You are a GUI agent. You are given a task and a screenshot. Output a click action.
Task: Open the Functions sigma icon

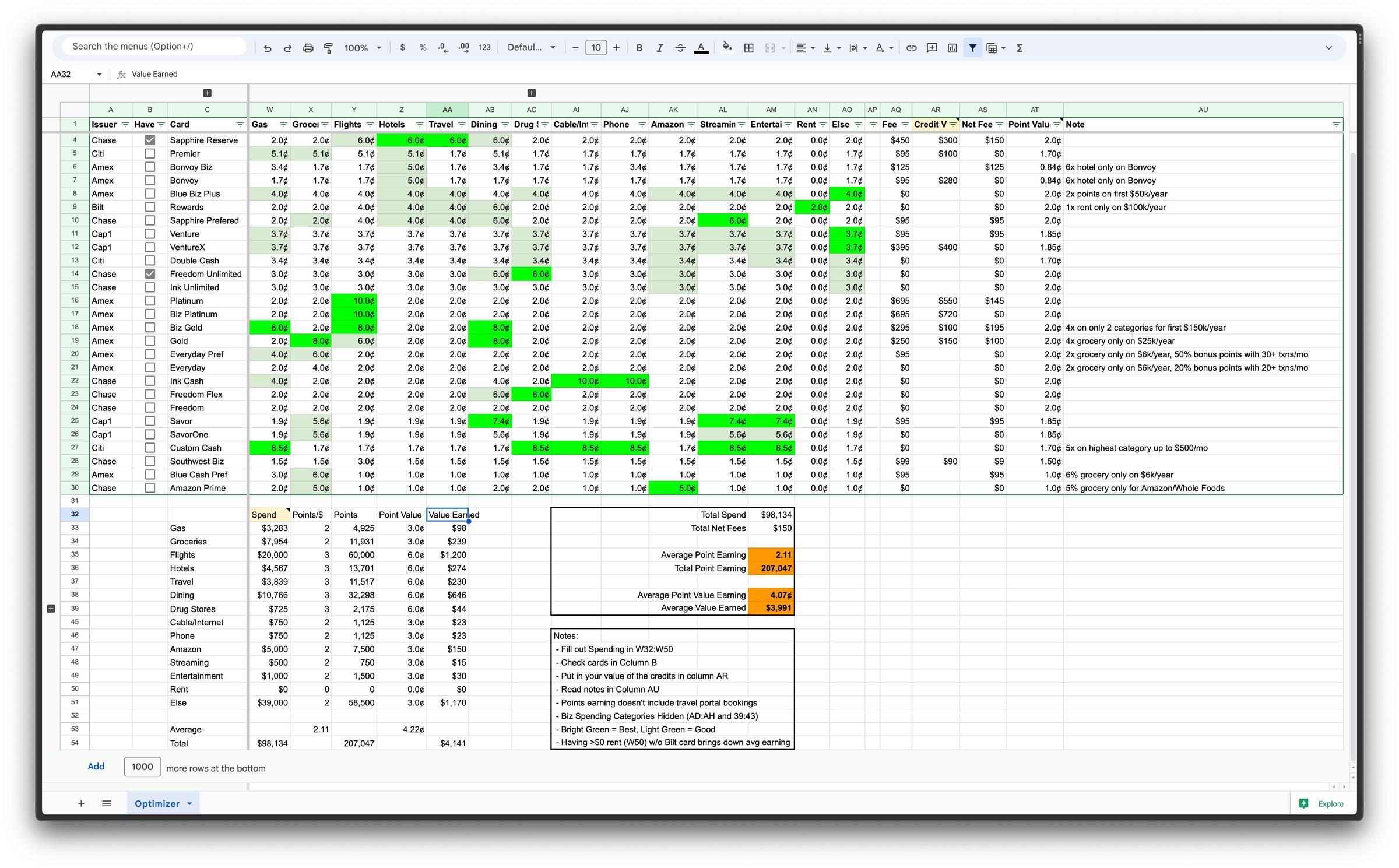click(1020, 48)
